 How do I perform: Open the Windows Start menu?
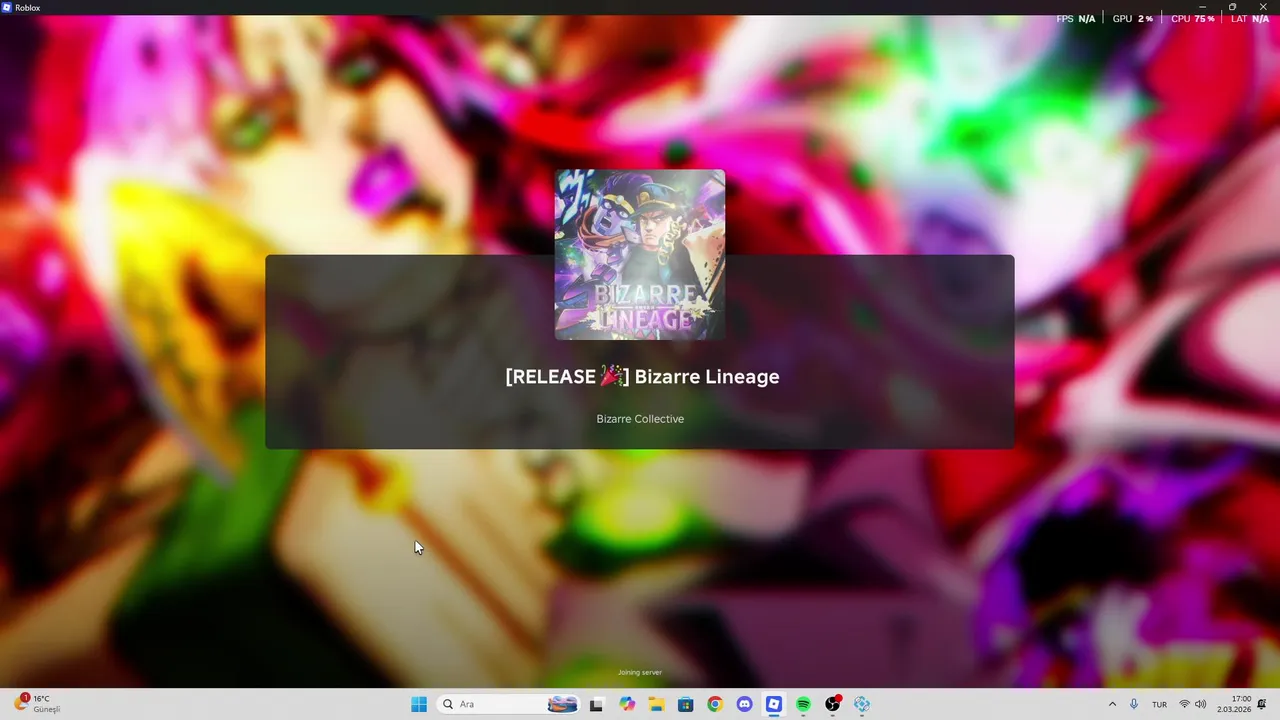419,704
